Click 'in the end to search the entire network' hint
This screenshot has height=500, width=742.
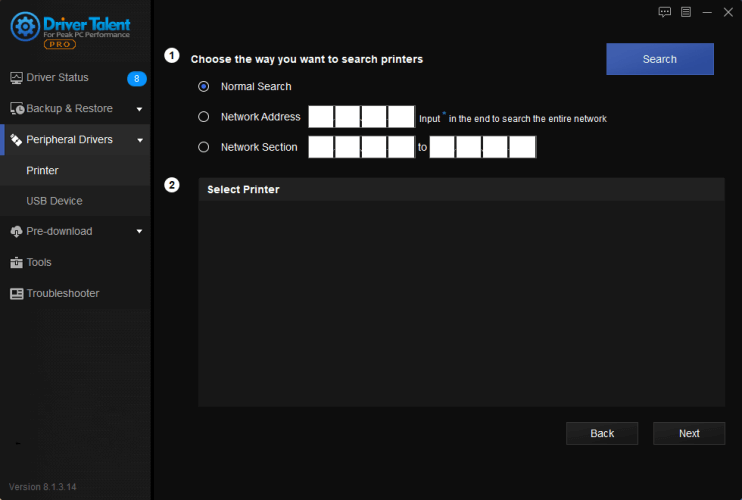(528, 119)
